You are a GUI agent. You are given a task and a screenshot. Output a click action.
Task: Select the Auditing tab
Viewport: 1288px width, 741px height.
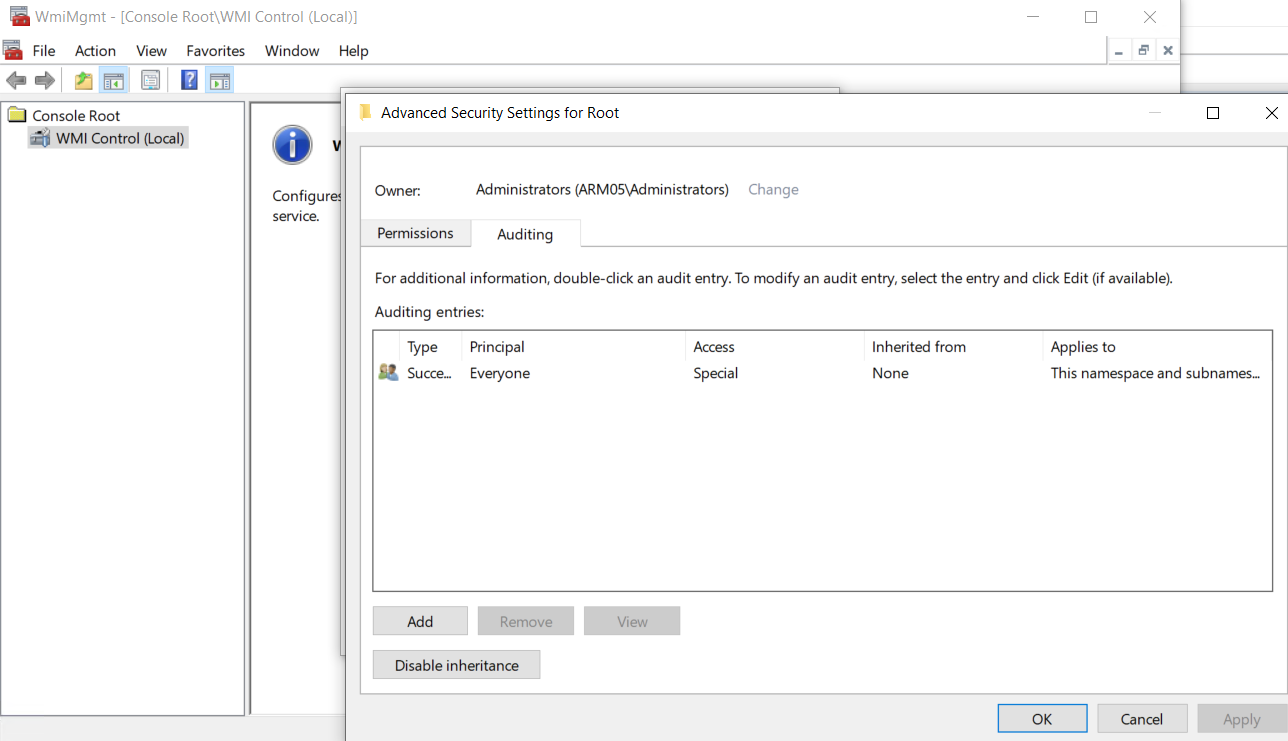(x=525, y=234)
